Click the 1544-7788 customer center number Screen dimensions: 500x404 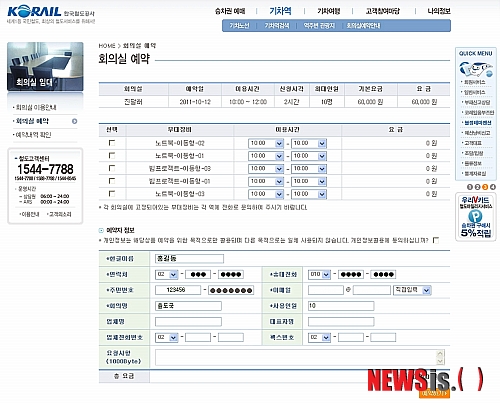pyautogui.click(x=45, y=169)
